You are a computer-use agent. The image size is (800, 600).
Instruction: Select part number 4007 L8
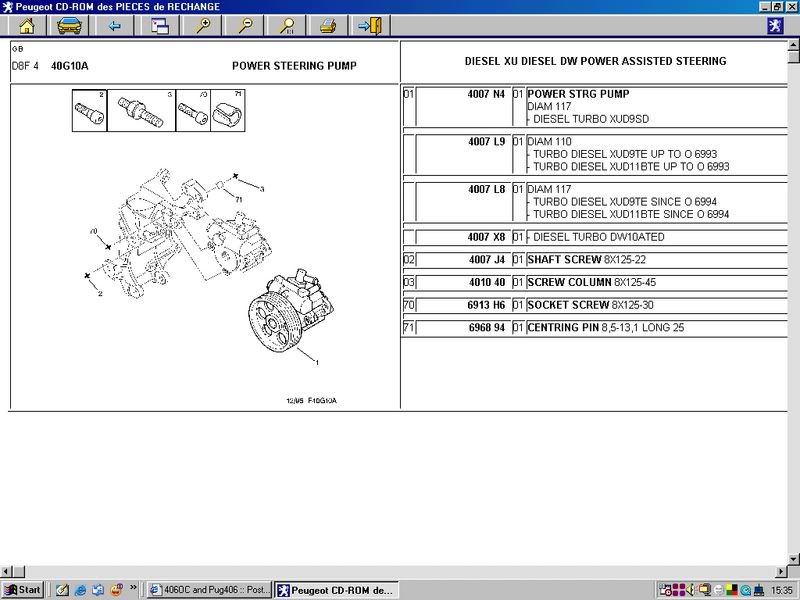(486, 189)
